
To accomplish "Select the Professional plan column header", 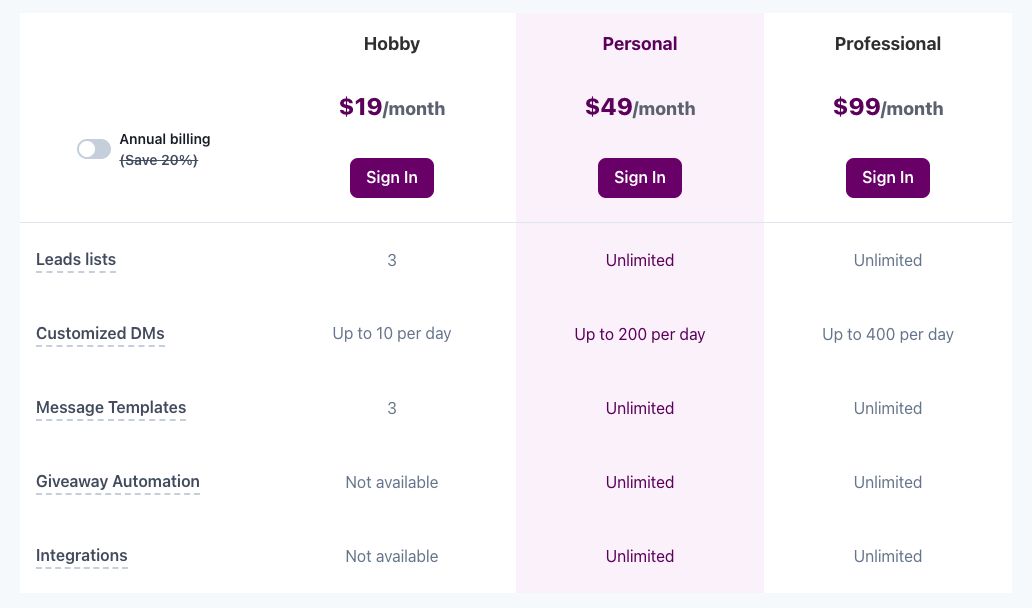I will click(x=888, y=44).
